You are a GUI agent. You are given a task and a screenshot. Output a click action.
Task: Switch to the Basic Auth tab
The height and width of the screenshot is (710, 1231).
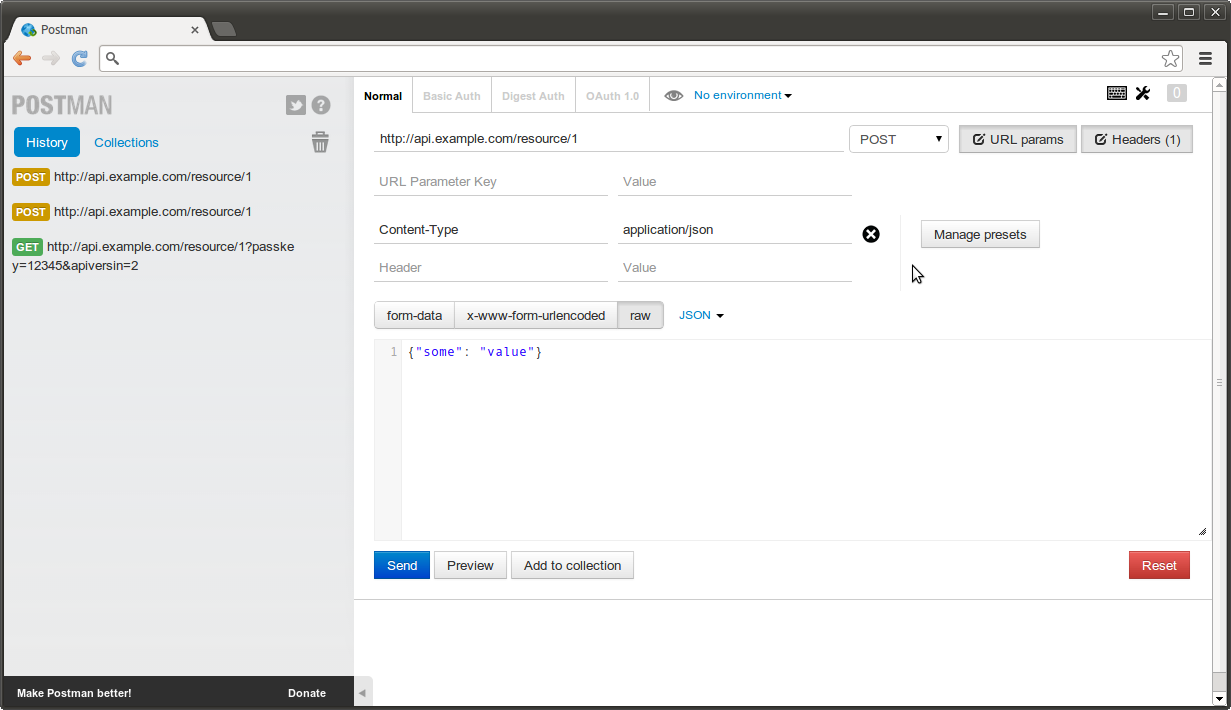click(x=451, y=96)
